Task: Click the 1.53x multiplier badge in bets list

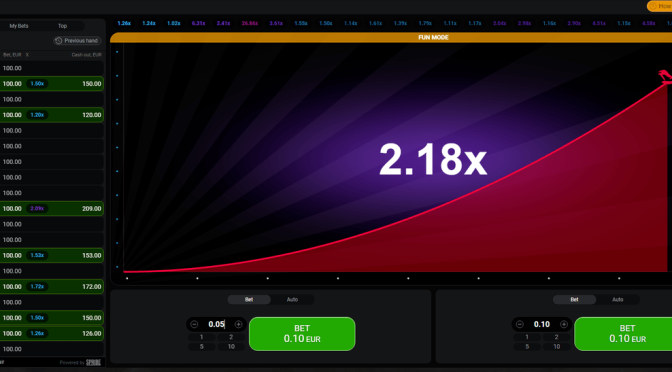Action: [37, 255]
